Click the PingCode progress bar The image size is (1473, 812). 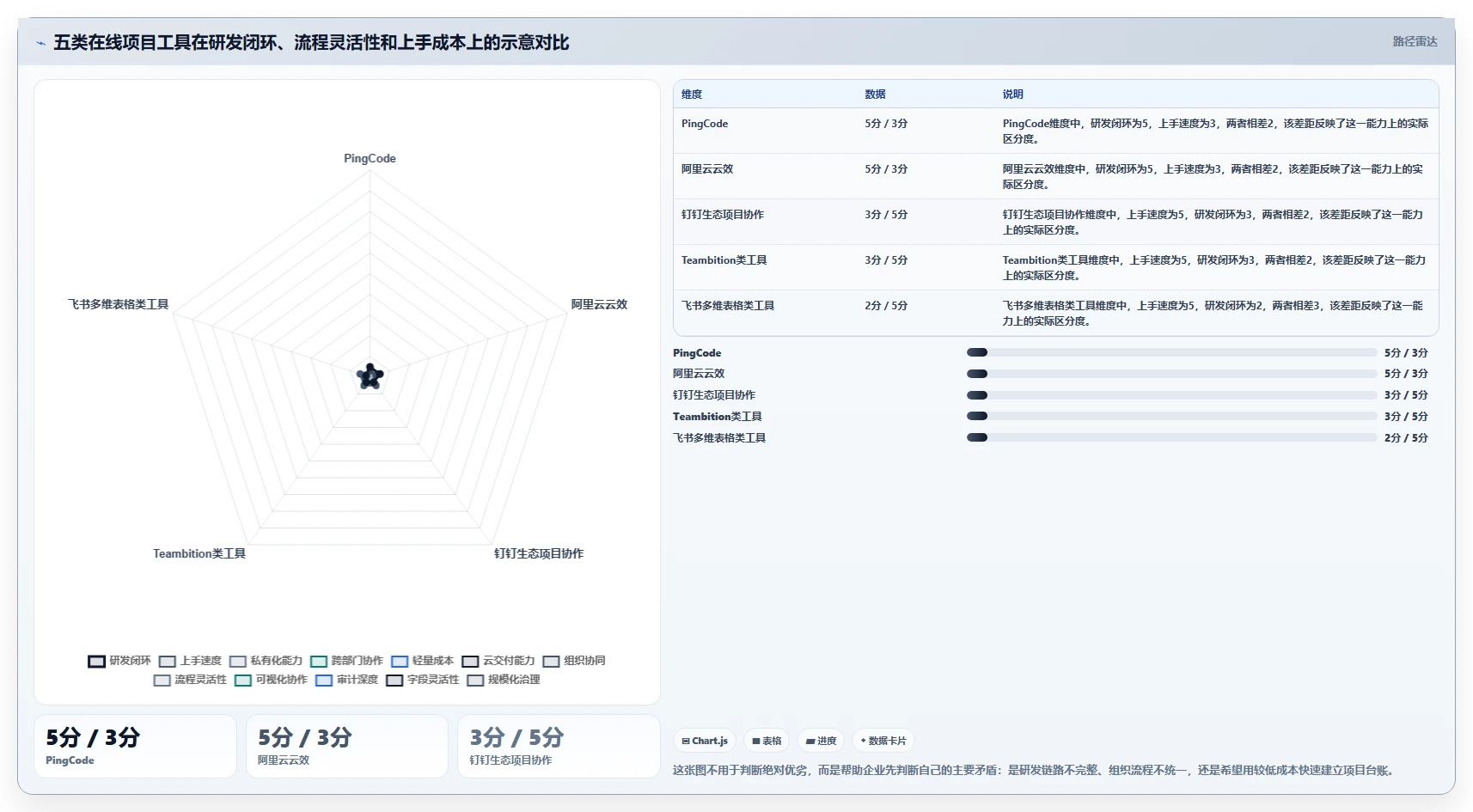point(1171,352)
